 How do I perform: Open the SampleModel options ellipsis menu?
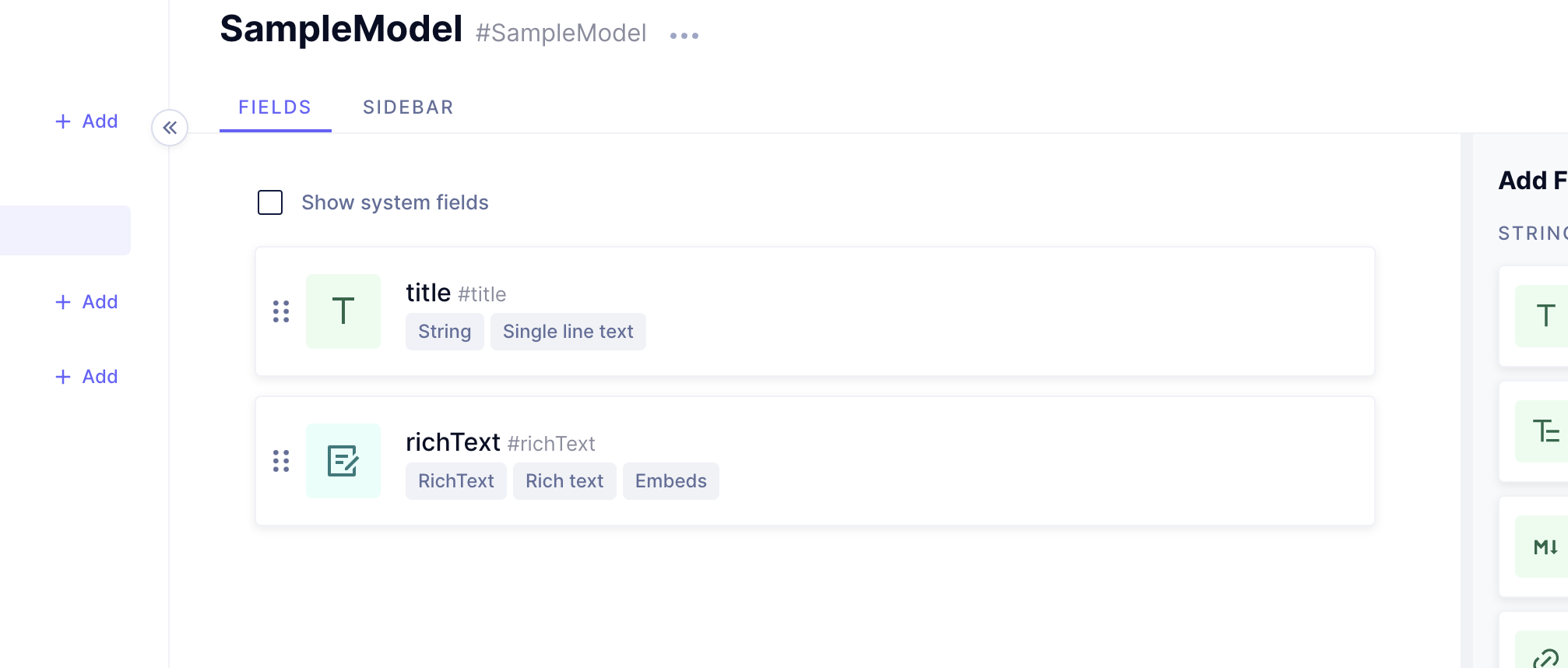[683, 34]
